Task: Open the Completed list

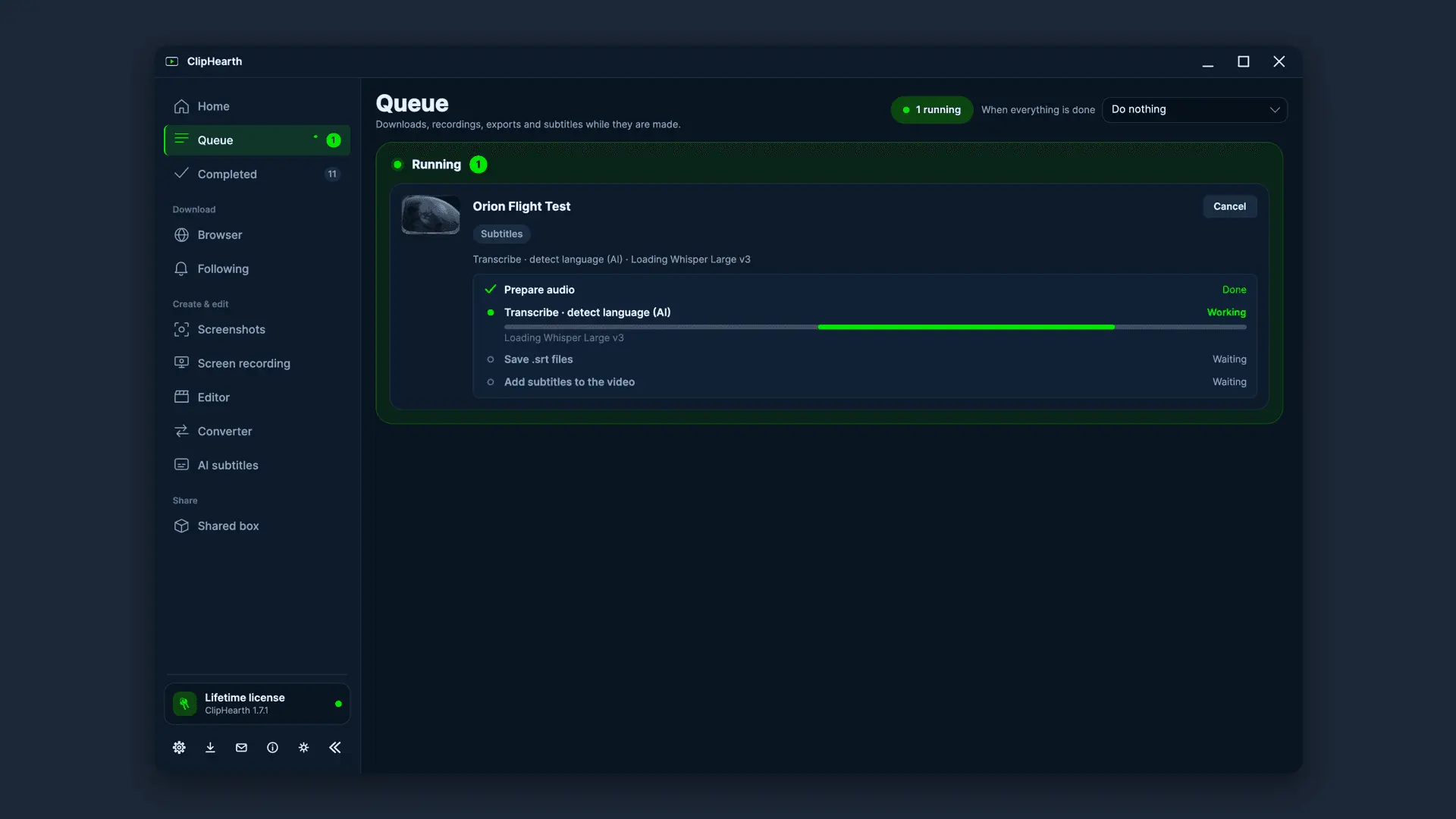Action: click(257, 174)
